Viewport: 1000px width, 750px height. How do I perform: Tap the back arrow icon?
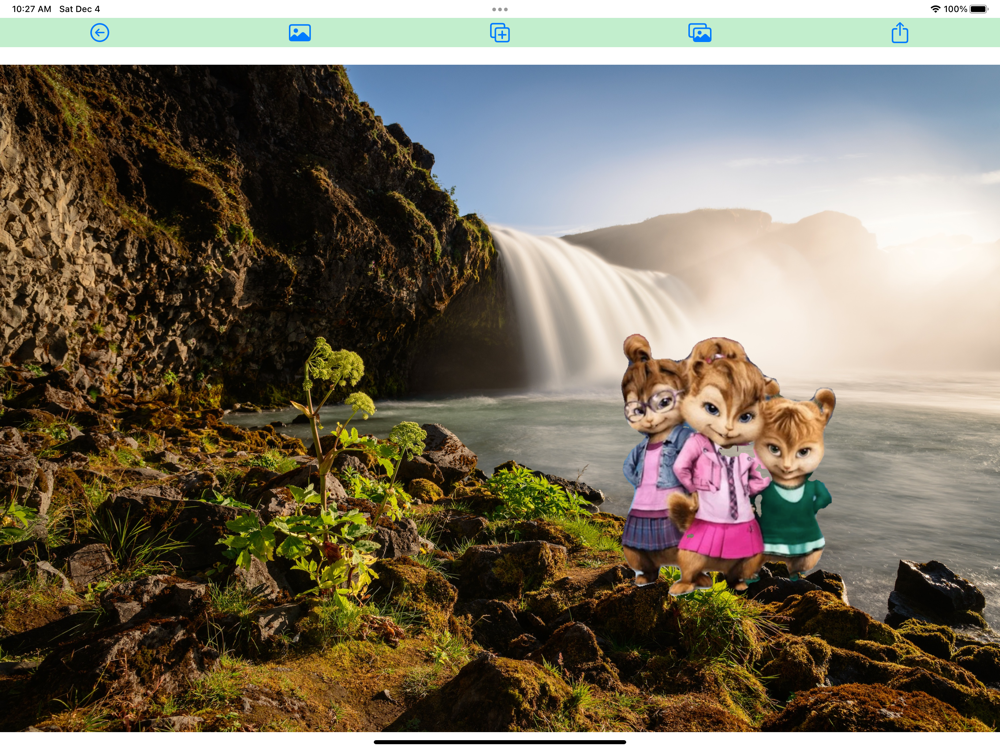tap(99, 33)
